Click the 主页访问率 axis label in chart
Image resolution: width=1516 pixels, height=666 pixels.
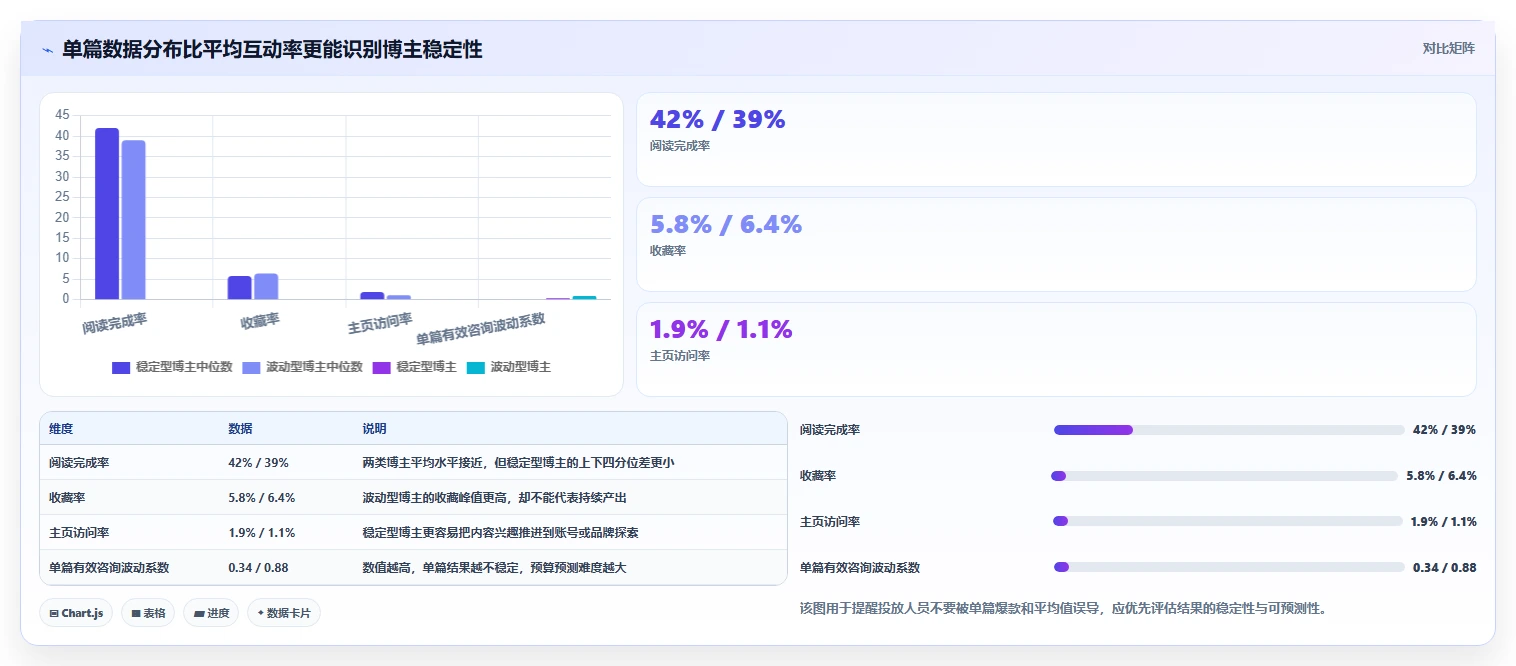(x=380, y=323)
